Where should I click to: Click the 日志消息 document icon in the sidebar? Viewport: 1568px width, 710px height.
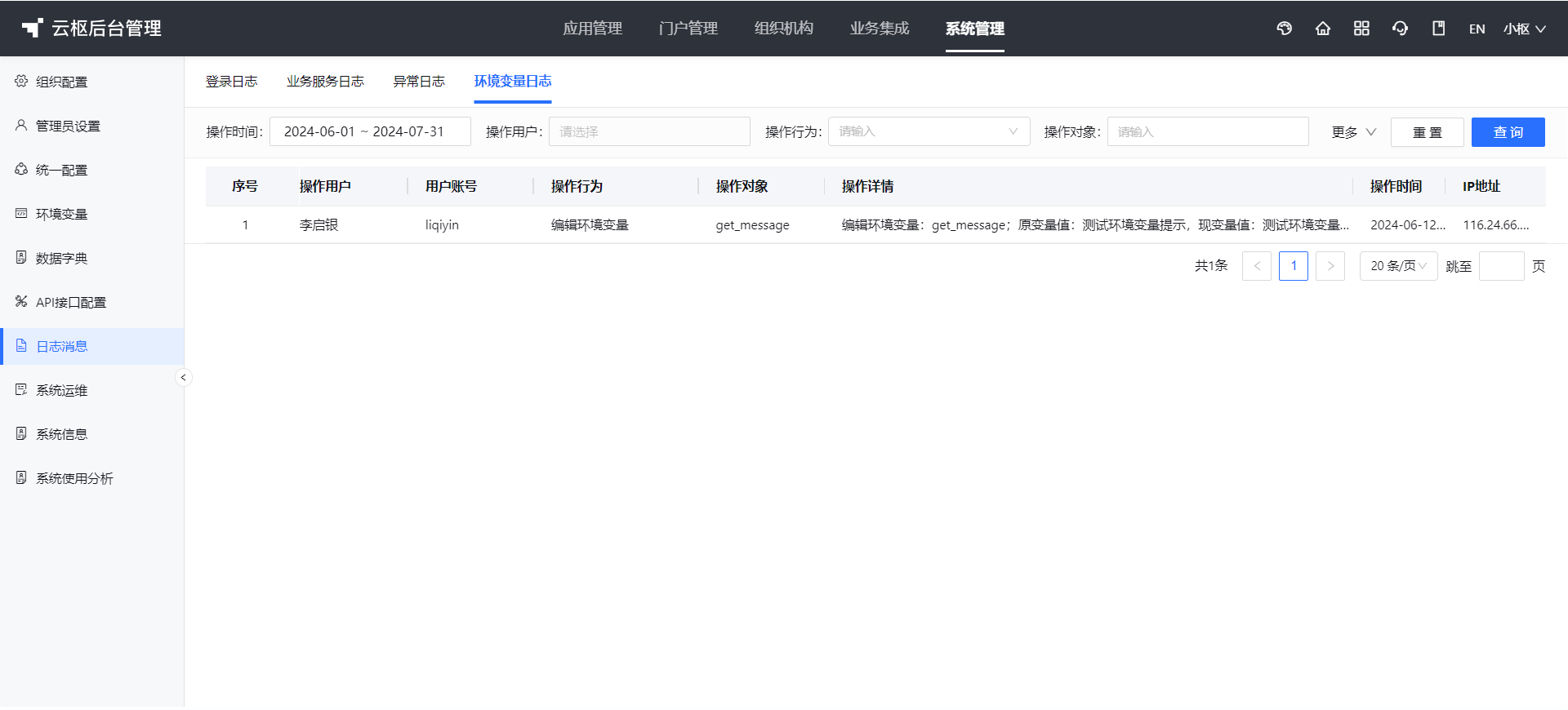21,345
